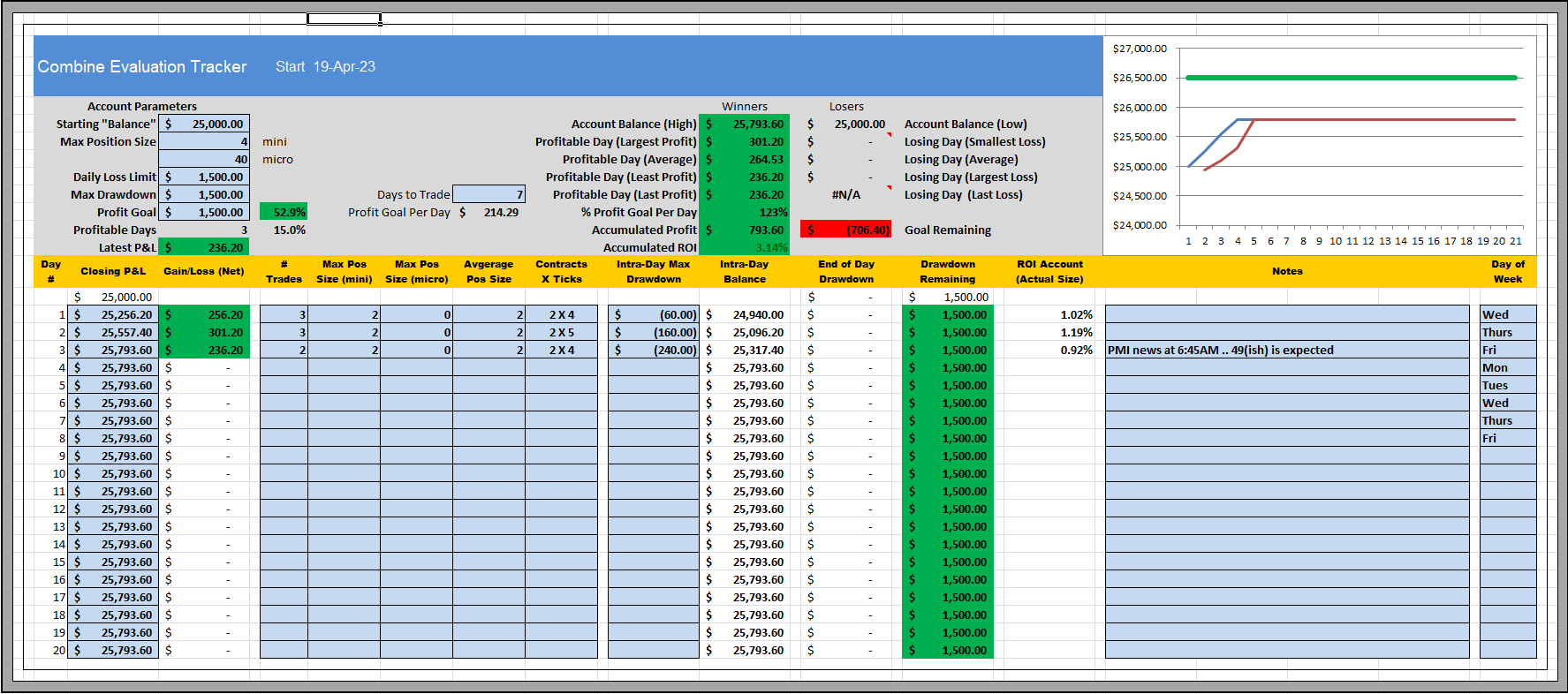This screenshot has height=694, width=1568.
Task: Click day 1 number of trades cell
Action: pos(284,314)
